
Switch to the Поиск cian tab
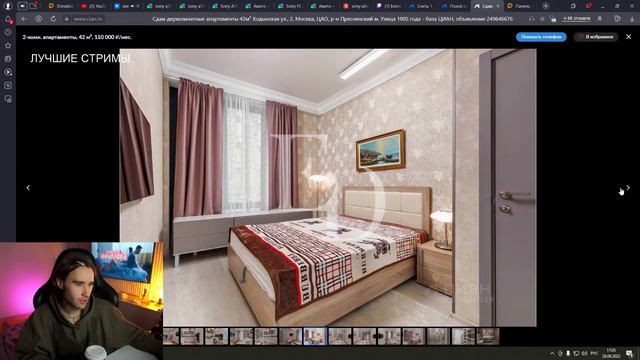coord(453,6)
